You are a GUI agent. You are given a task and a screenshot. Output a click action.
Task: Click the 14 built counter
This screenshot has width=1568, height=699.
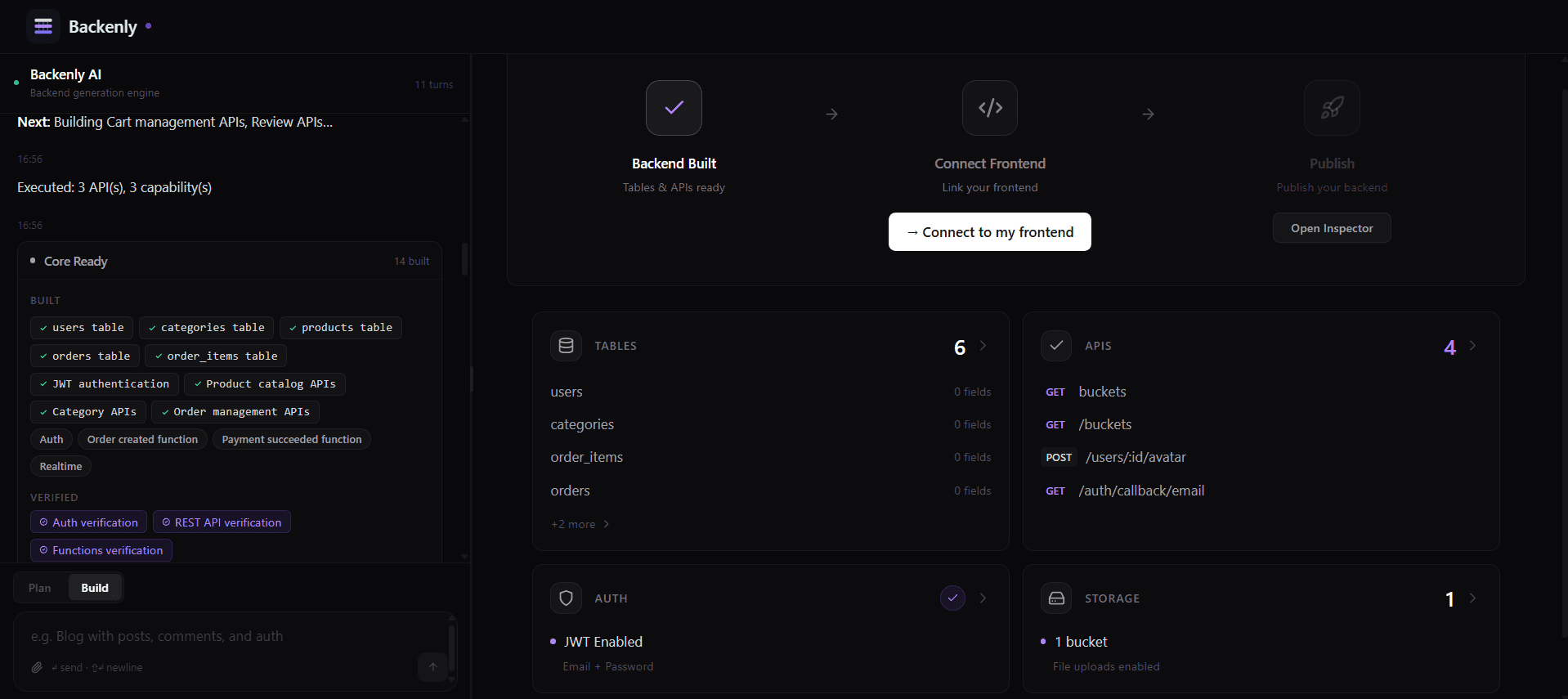(x=411, y=262)
